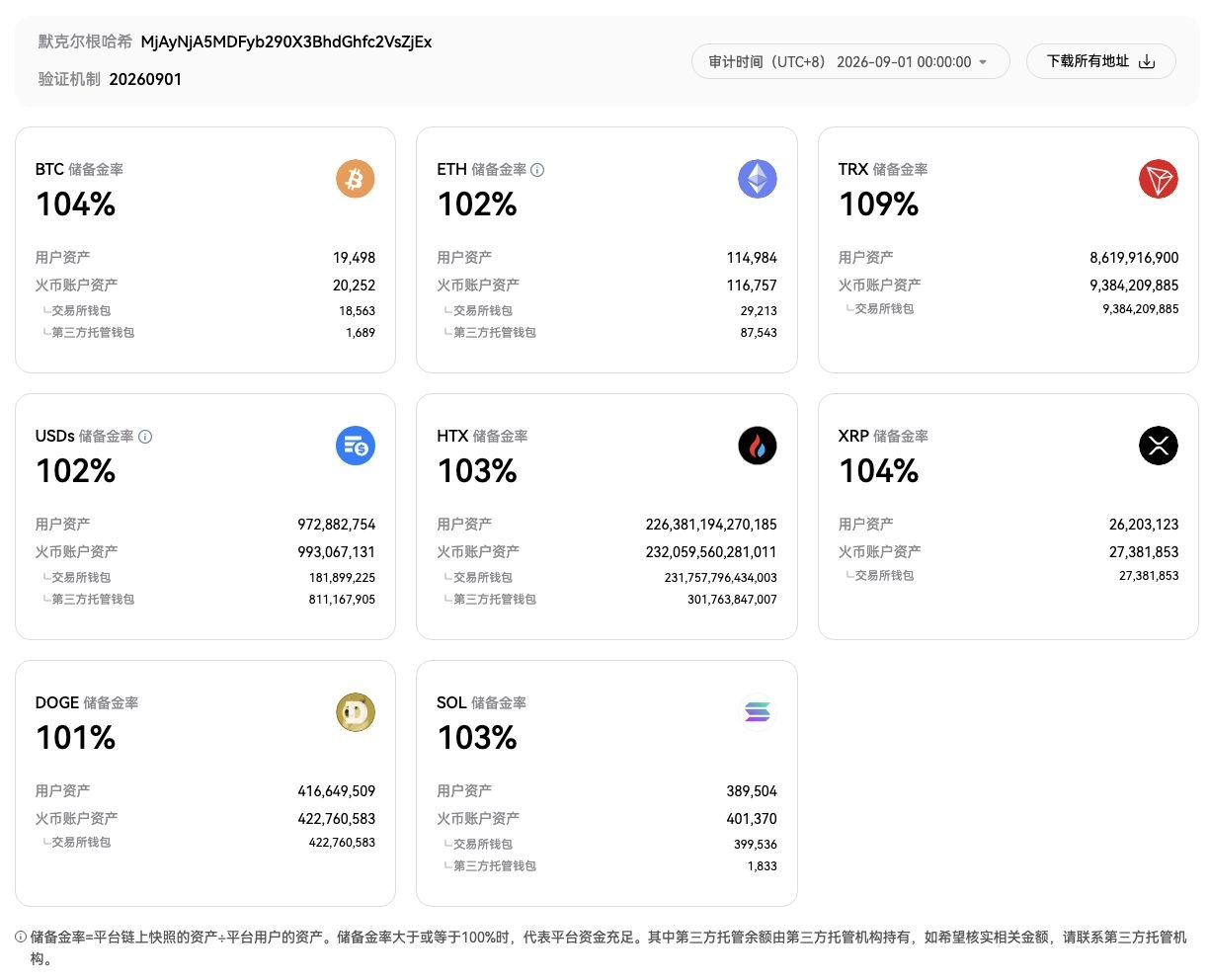Click HTX user assets value 226,381,194,270,185
This screenshot has height=980, width=1209.
coord(711,525)
